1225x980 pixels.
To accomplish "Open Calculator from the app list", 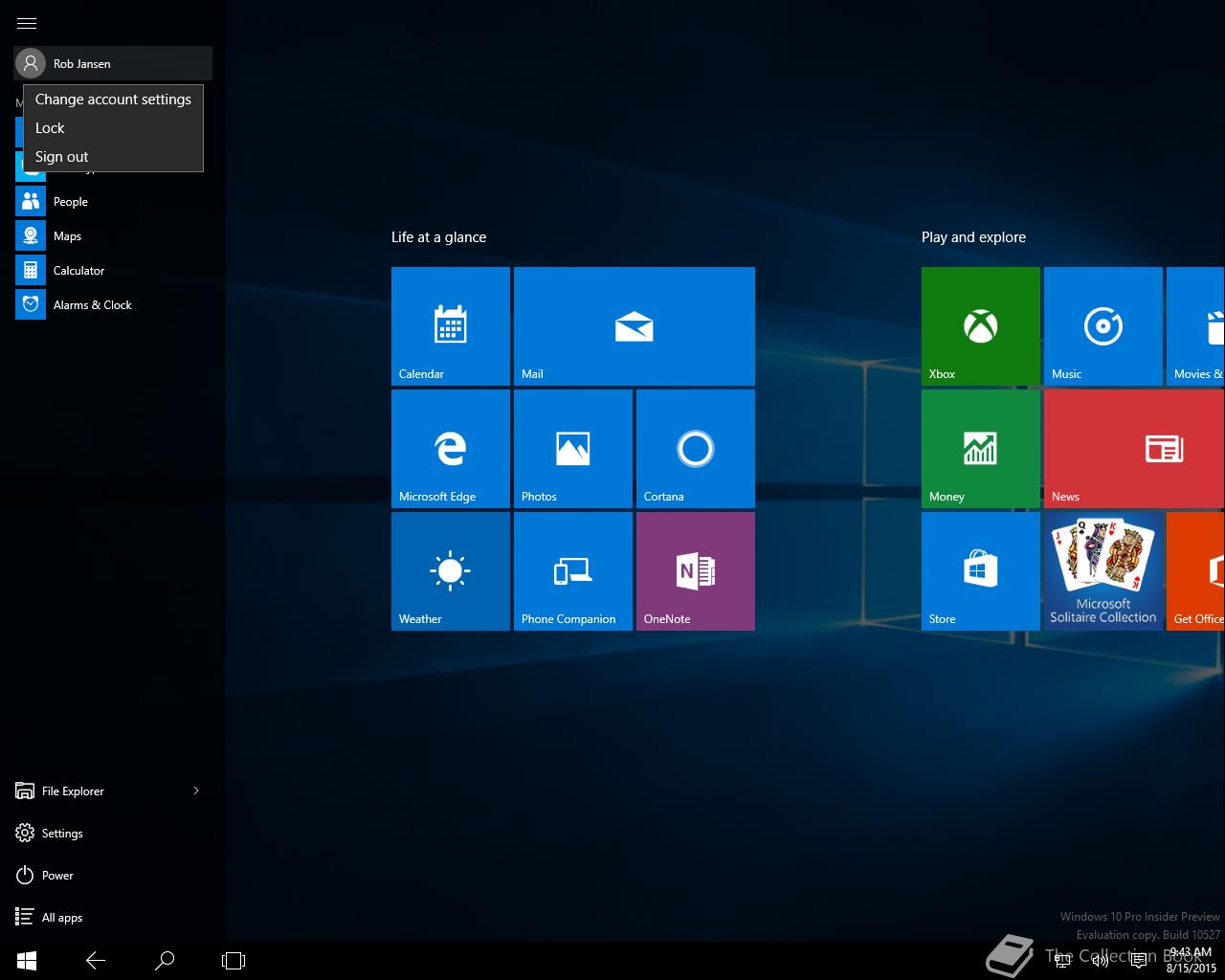I will [x=113, y=271].
